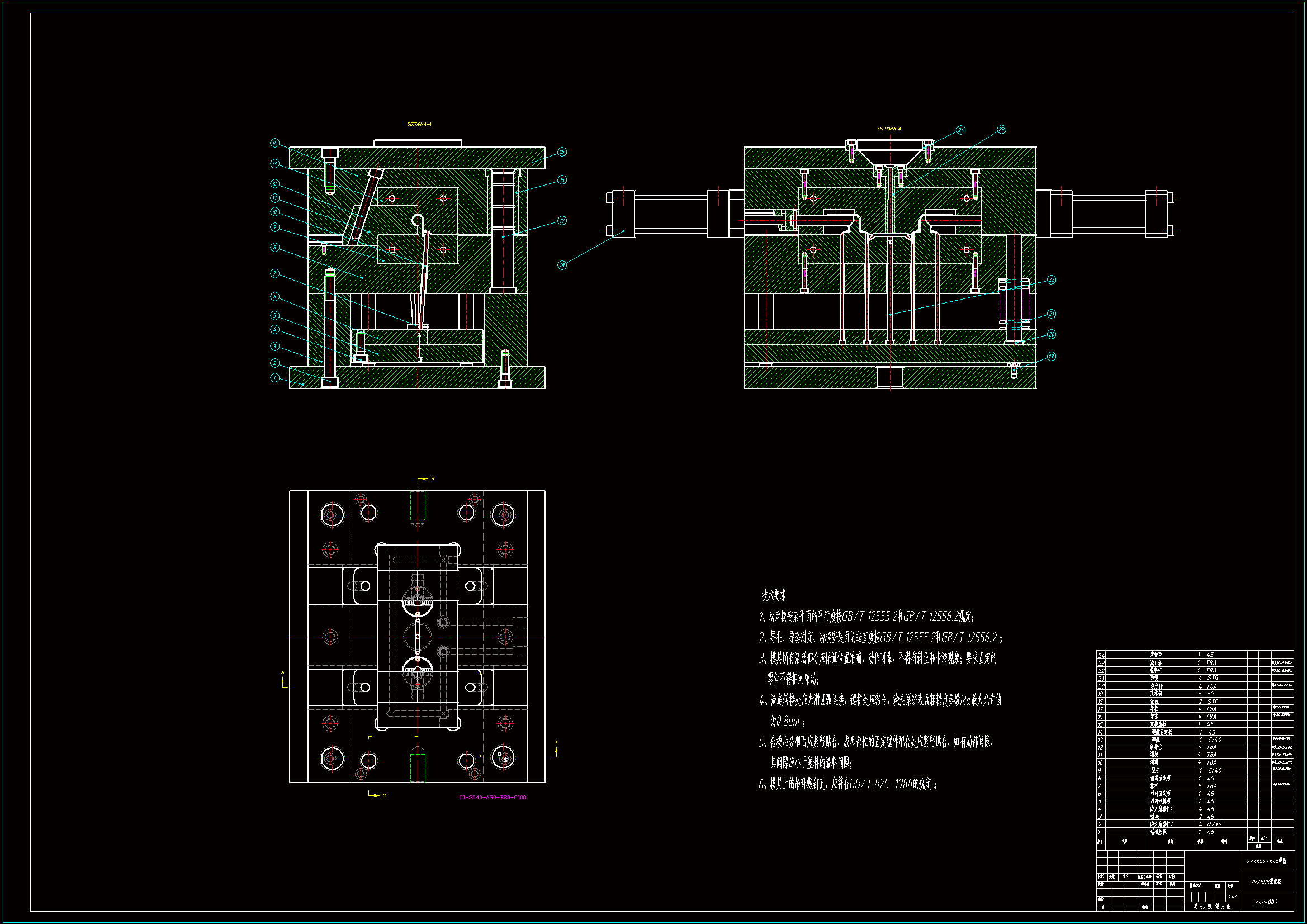Click part balloon number 22

pyautogui.click(x=1052, y=280)
